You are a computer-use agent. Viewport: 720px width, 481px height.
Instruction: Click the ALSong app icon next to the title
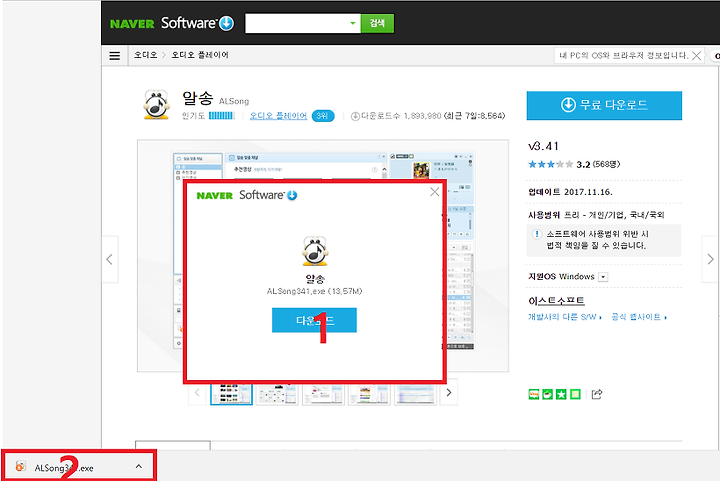point(156,105)
